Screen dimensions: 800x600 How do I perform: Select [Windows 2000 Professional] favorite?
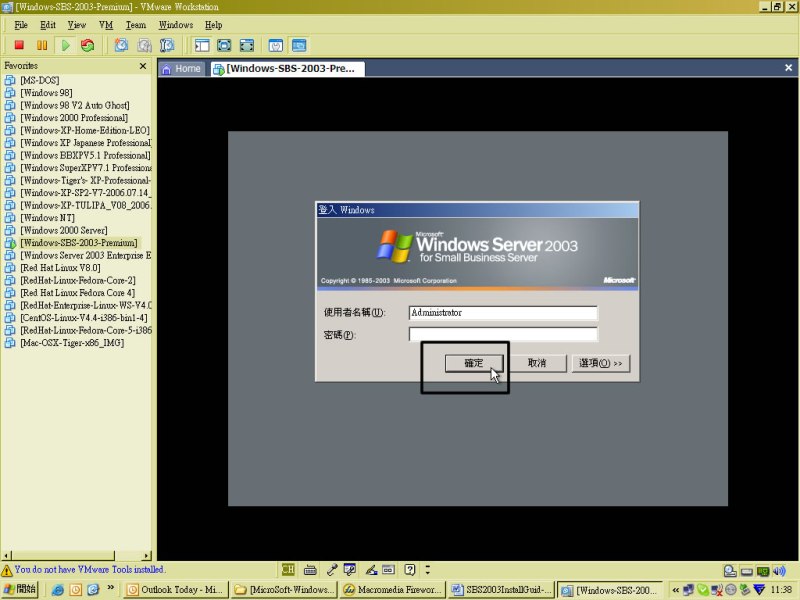pyautogui.click(x=74, y=118)
